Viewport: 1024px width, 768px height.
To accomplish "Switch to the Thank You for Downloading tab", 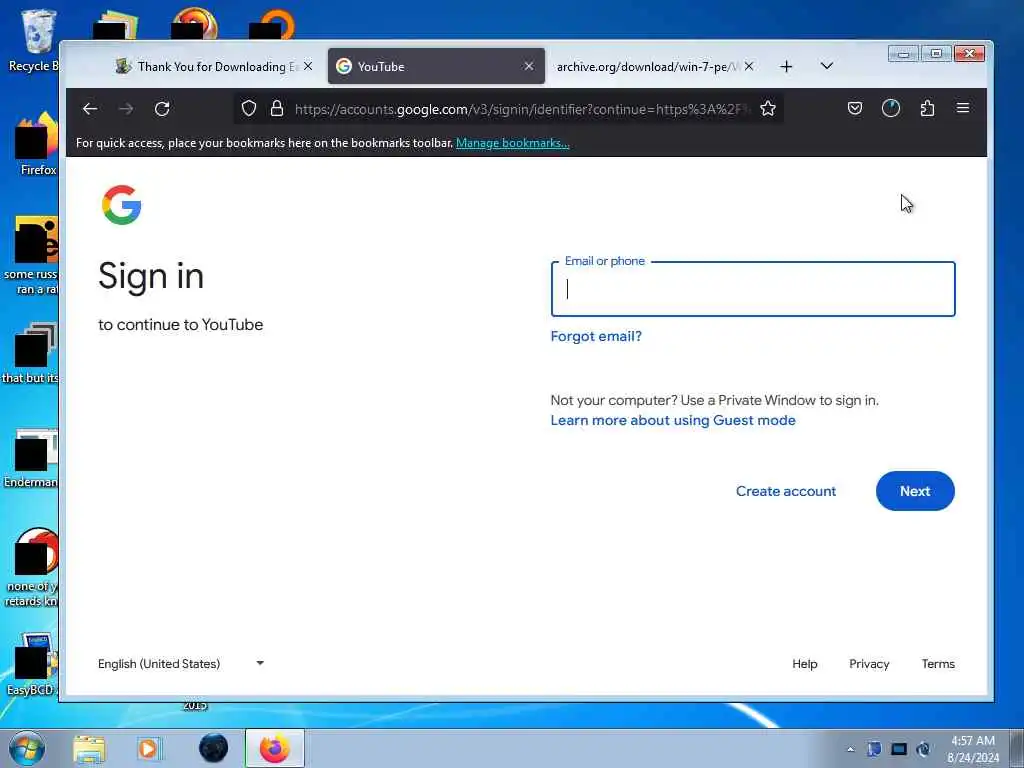I will tap(214, 66).
